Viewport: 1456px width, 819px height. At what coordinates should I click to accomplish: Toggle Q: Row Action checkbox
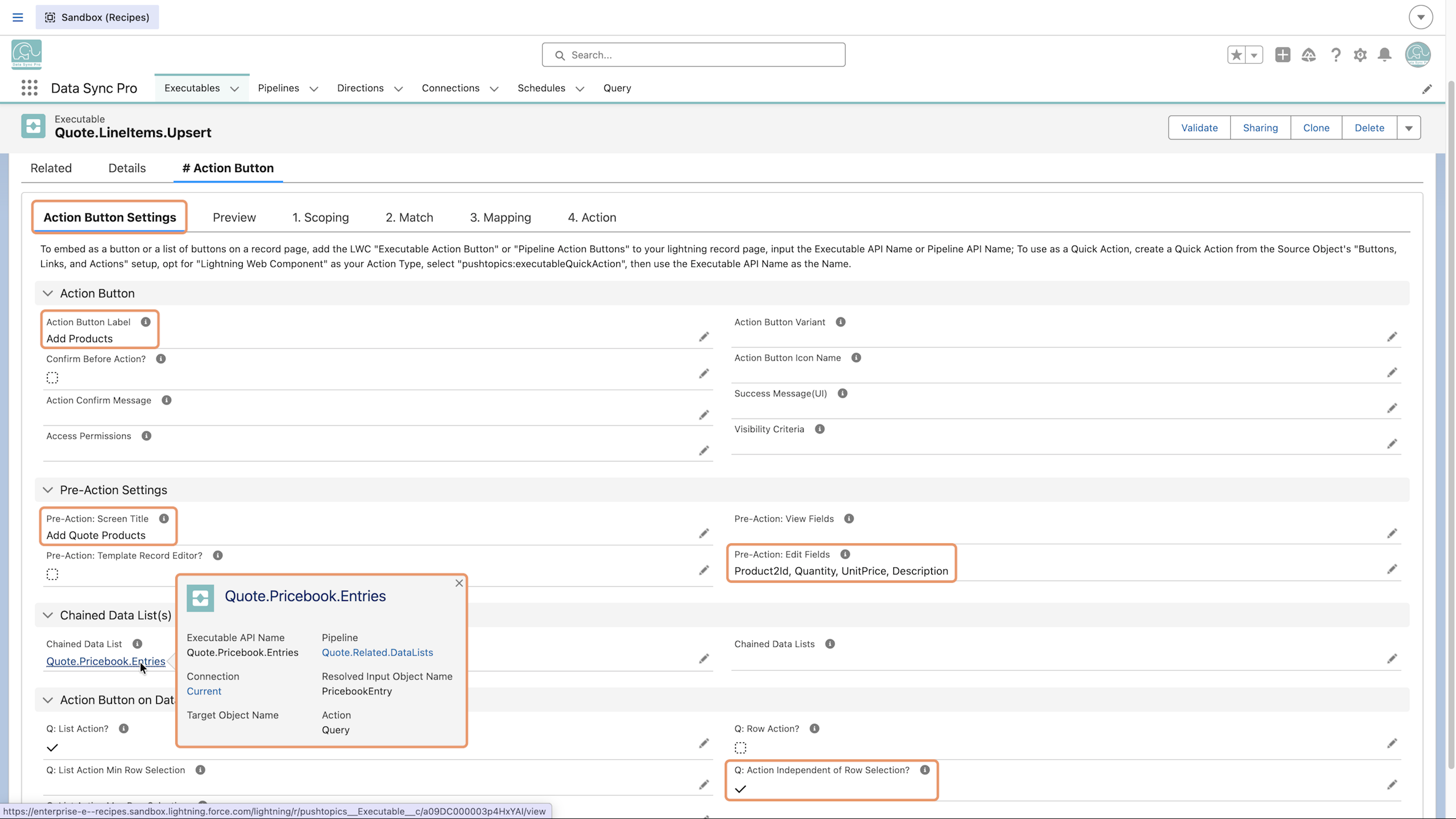[x=741, y=748]
